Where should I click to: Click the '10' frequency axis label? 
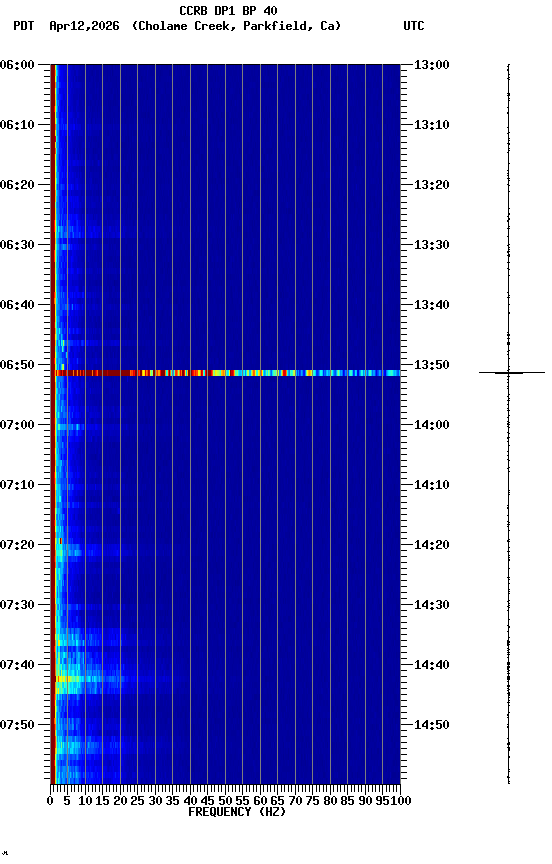coord(85,801)
